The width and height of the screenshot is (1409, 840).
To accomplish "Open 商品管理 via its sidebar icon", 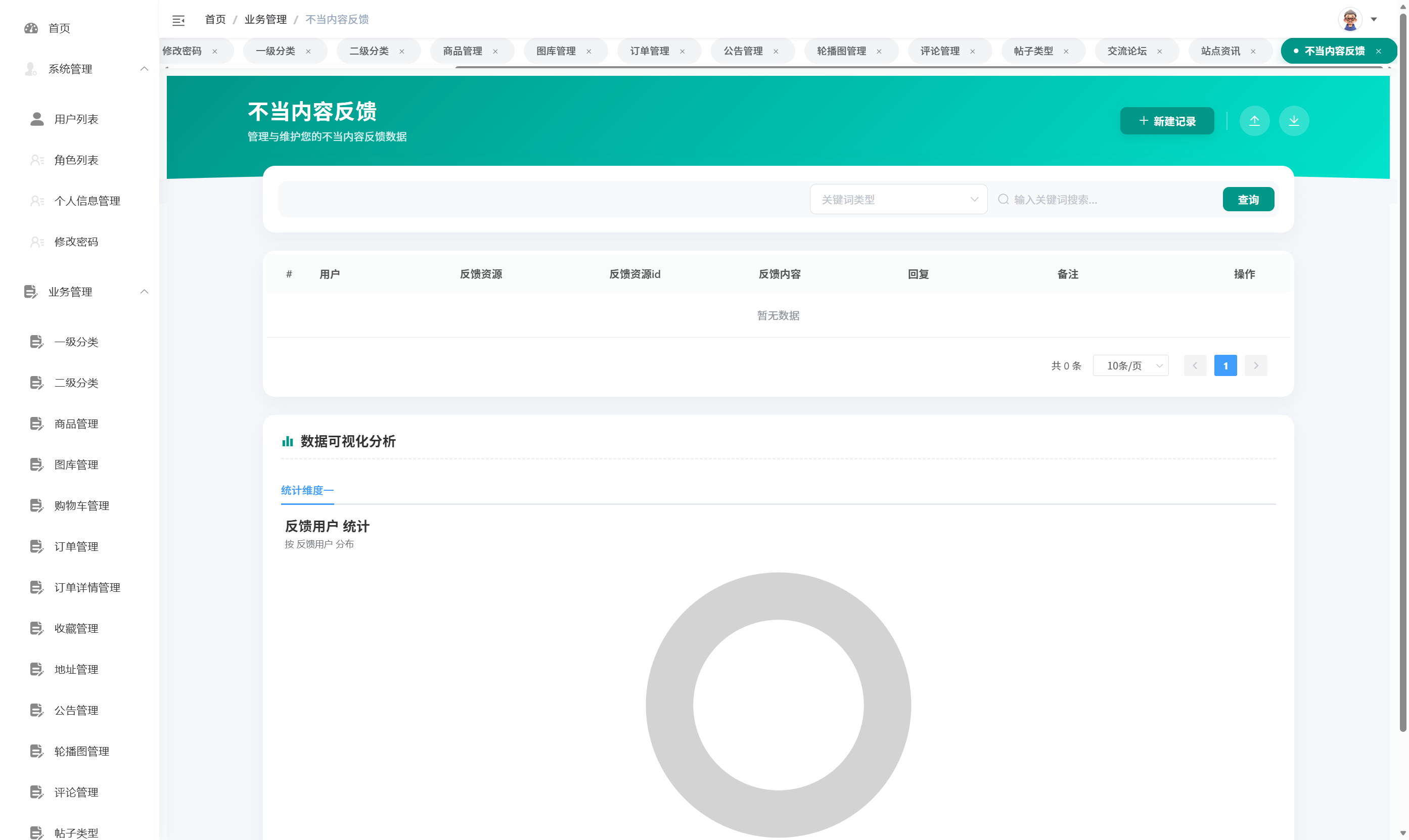I will 36,424.
